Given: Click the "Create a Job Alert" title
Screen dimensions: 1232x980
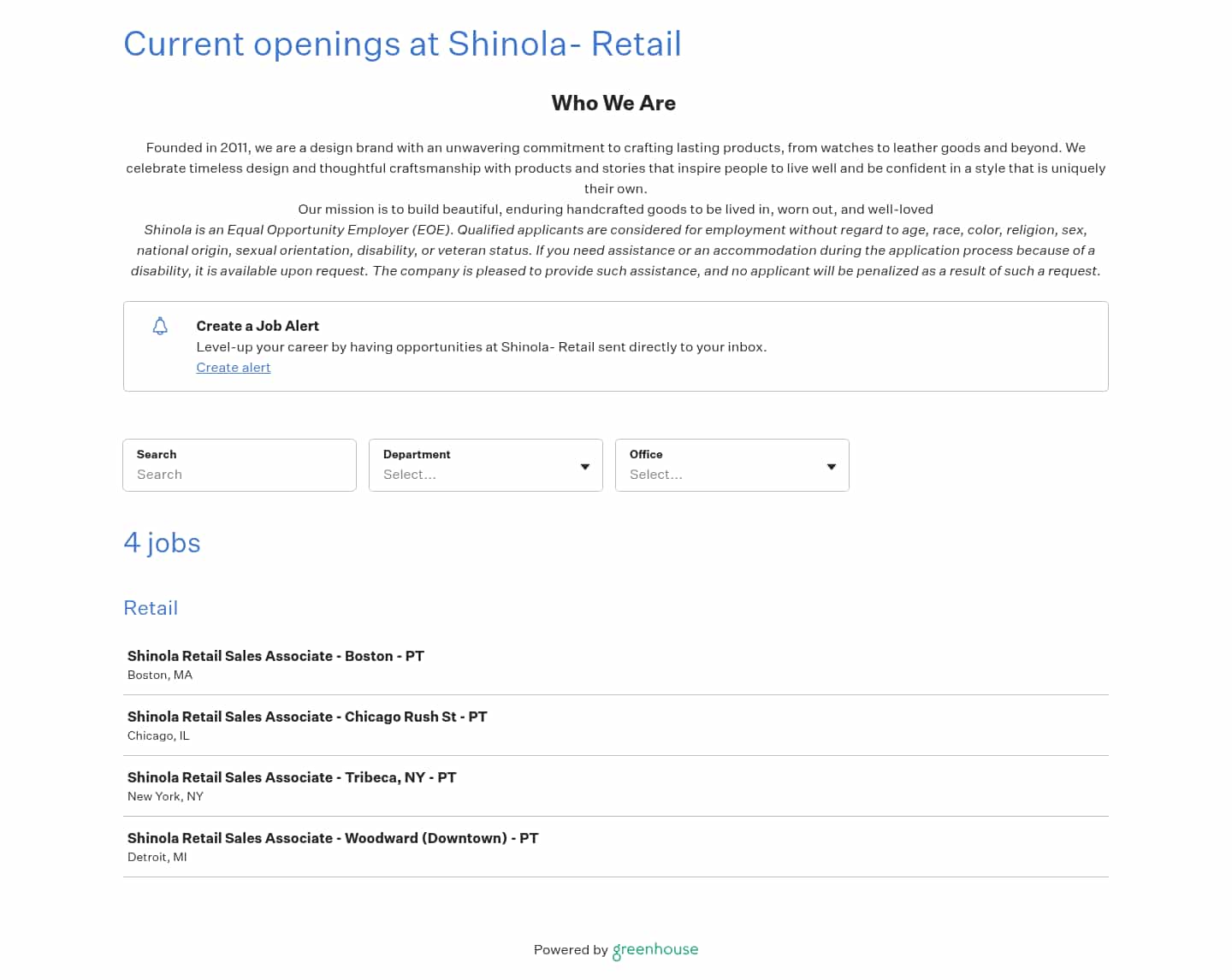Looking at the screenshot, I should pyautogui.click(x=258, y=326).
